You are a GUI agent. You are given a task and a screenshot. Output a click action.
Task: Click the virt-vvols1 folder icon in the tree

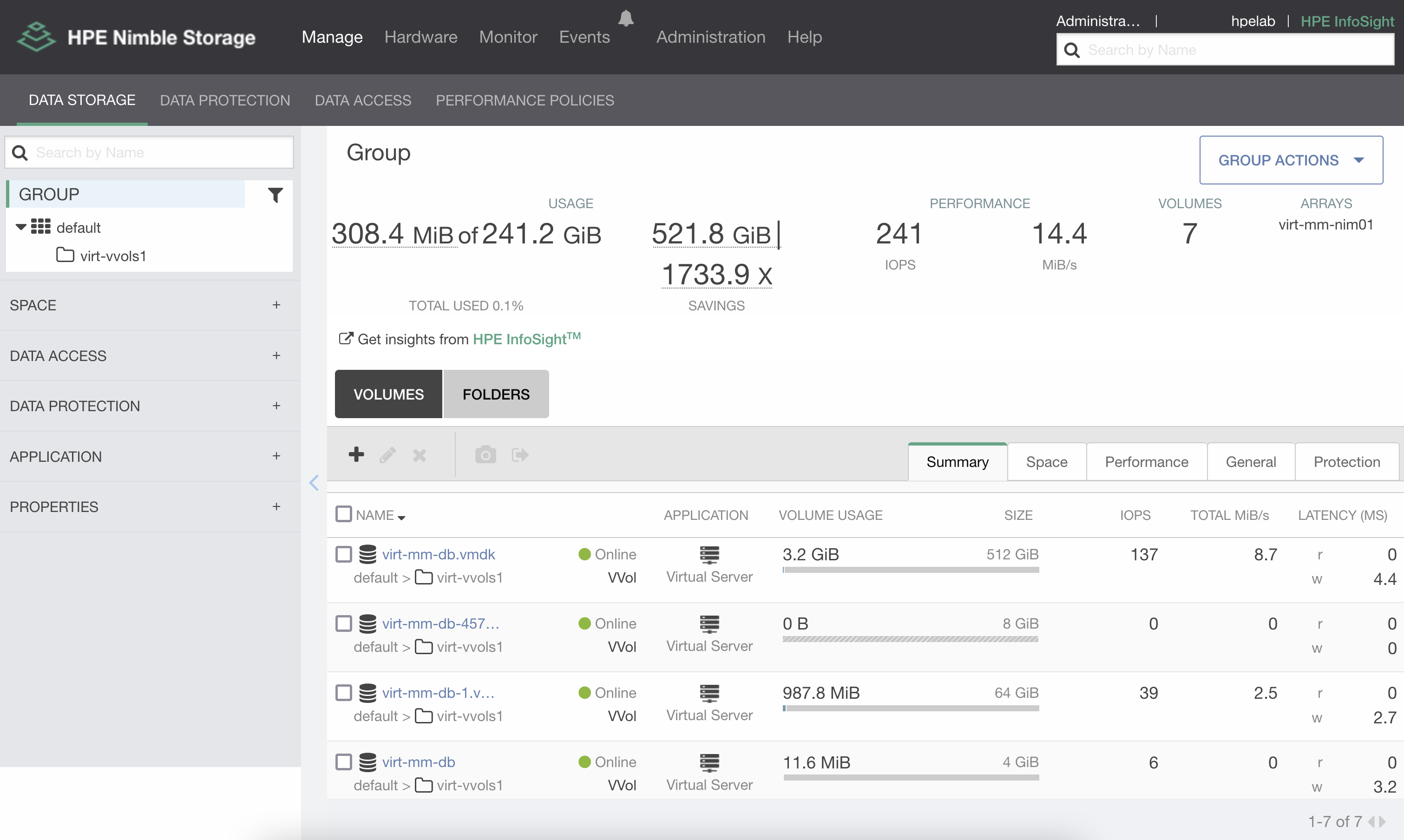65,255
